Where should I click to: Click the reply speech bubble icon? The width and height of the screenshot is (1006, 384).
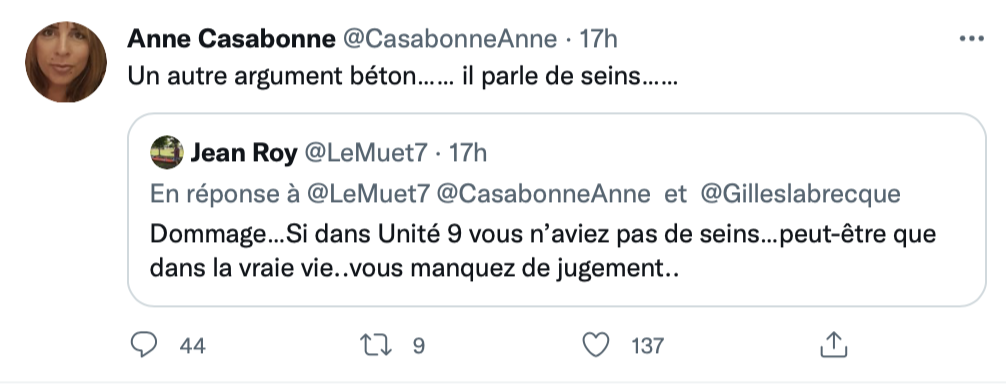[144, 346]
